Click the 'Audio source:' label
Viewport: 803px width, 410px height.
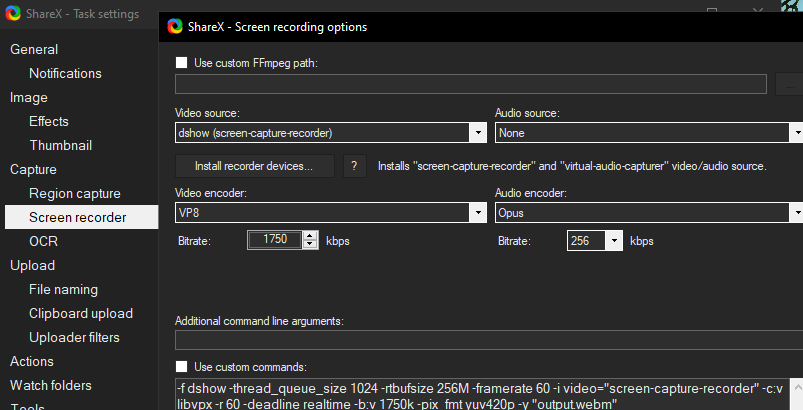point(527,113)
